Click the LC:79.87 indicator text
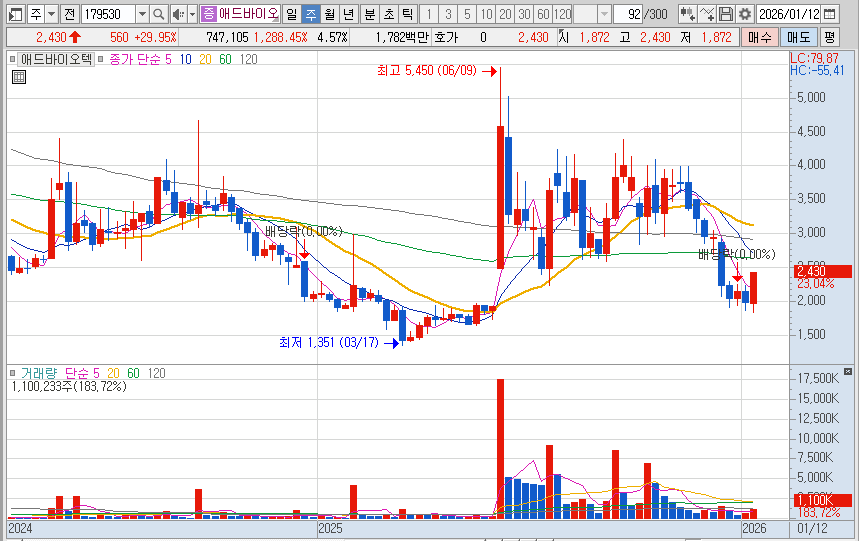Screen dimensions: 859x541 [x=814, y=58]
